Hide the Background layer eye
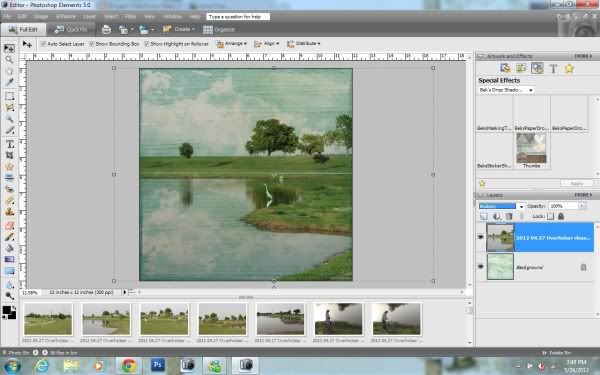 pos(481,267)
